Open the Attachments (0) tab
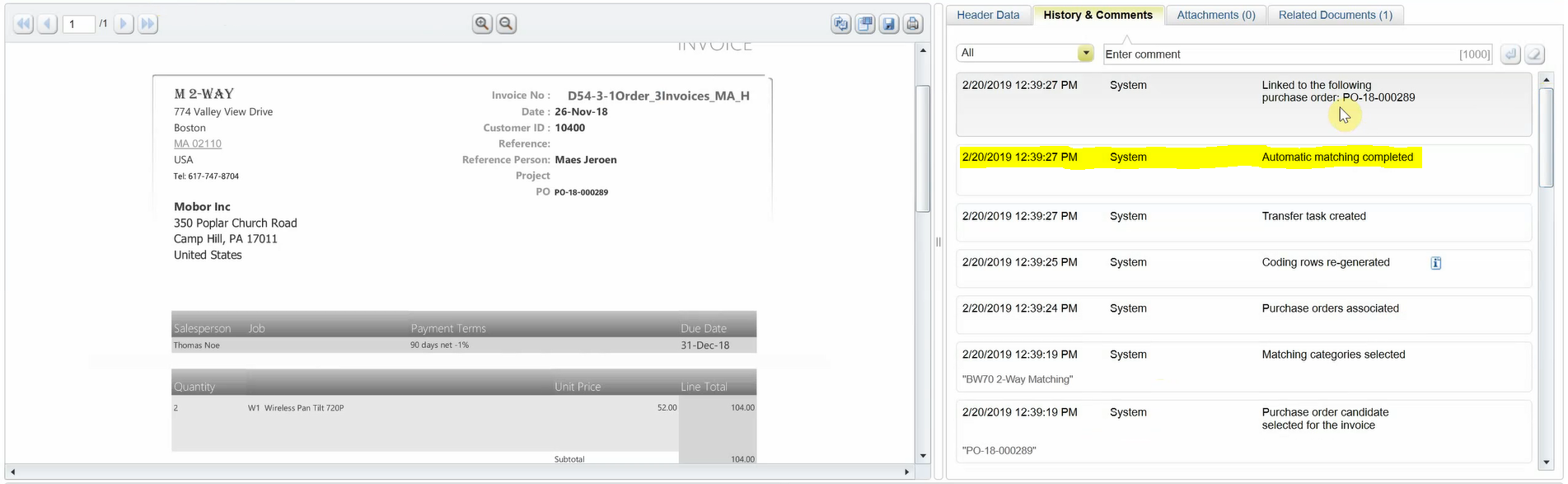The image size is (1568, 484). point(1215,15)
